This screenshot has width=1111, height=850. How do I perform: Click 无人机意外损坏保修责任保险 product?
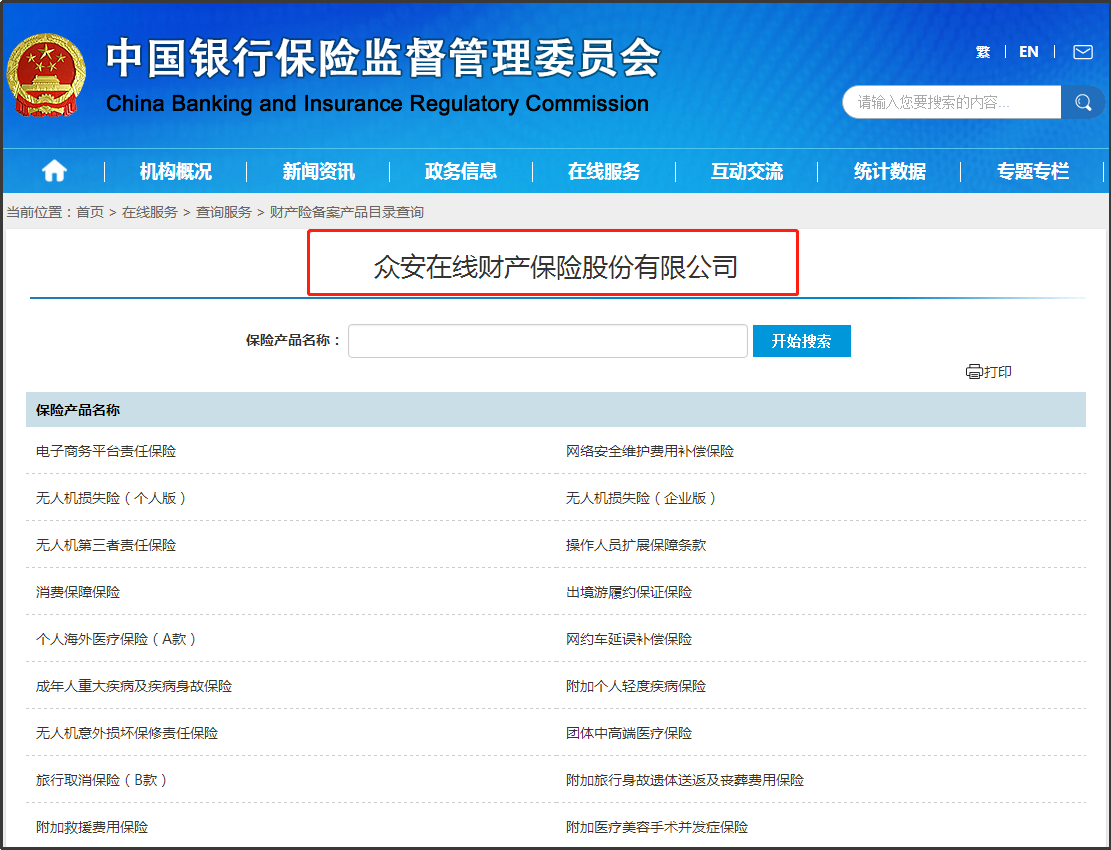pyautogui.click(x=127, y=733)
